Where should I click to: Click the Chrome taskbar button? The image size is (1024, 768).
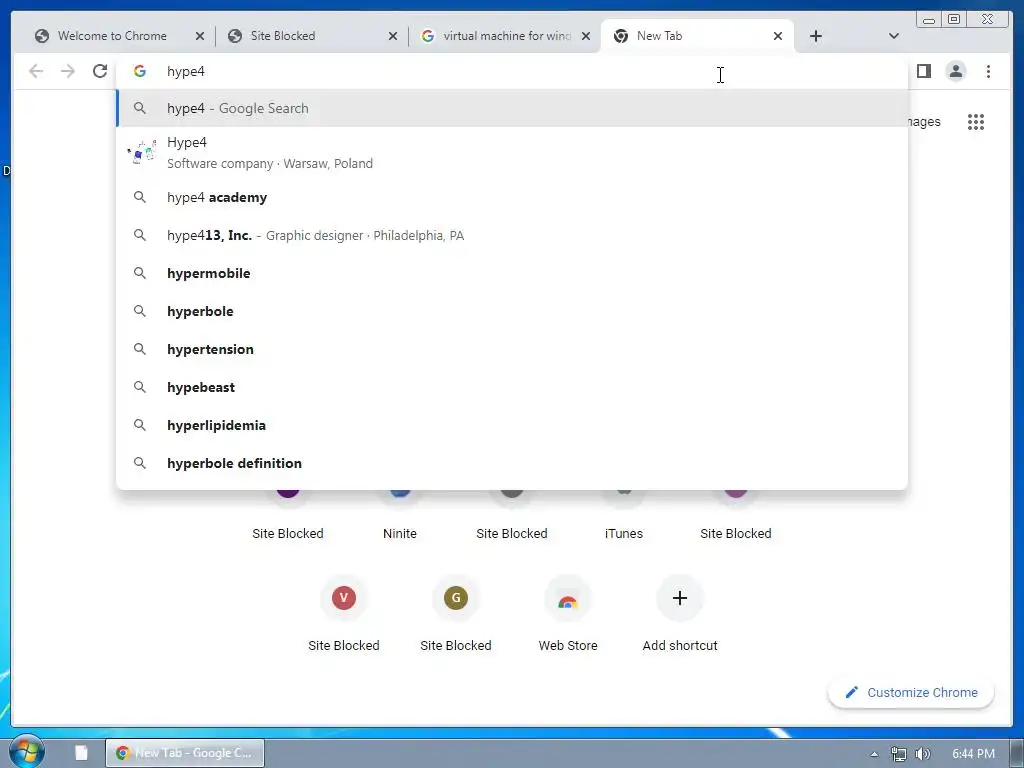point(185,753)
